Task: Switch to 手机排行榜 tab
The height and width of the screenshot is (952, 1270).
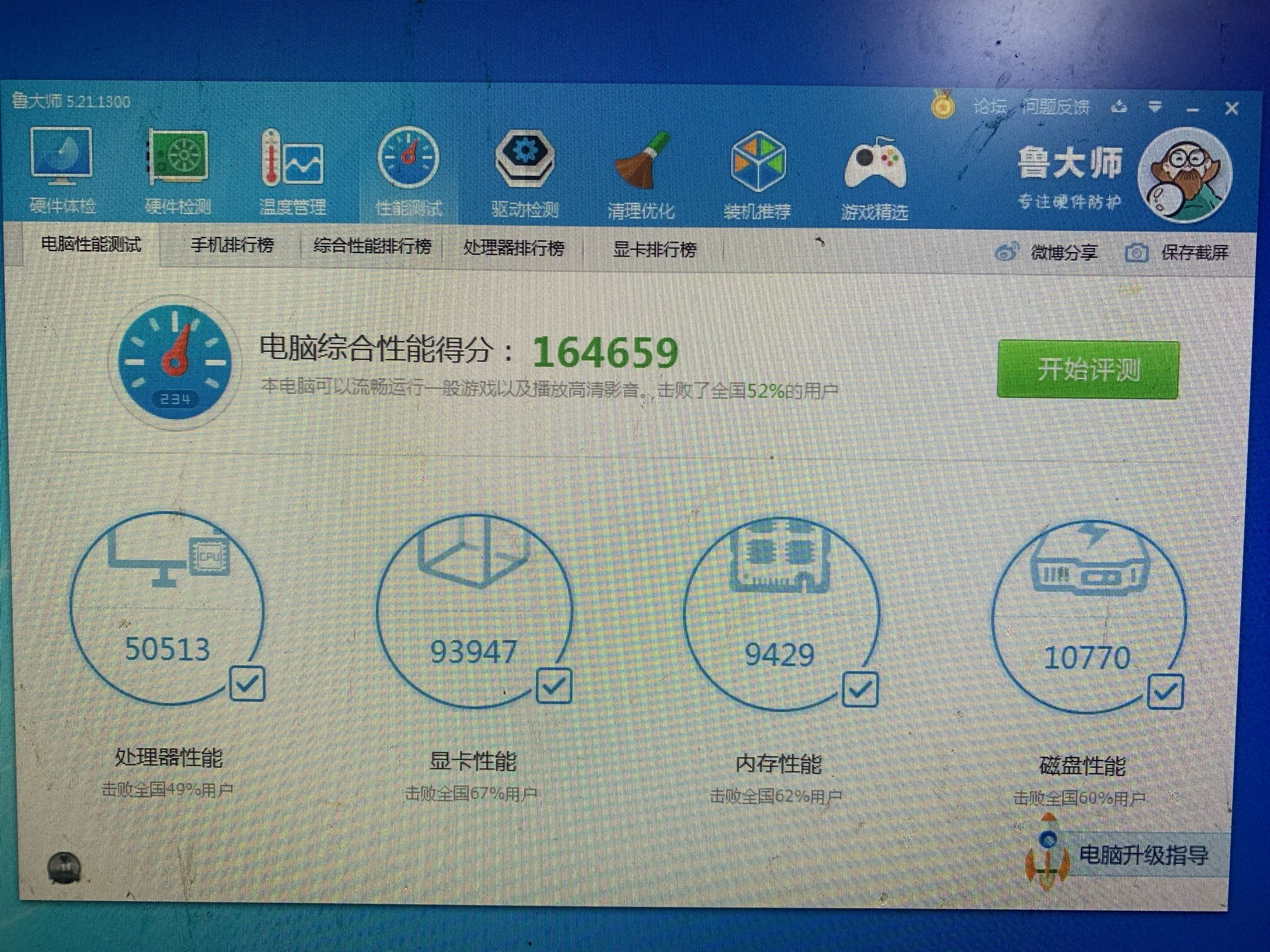Action: 232,245
